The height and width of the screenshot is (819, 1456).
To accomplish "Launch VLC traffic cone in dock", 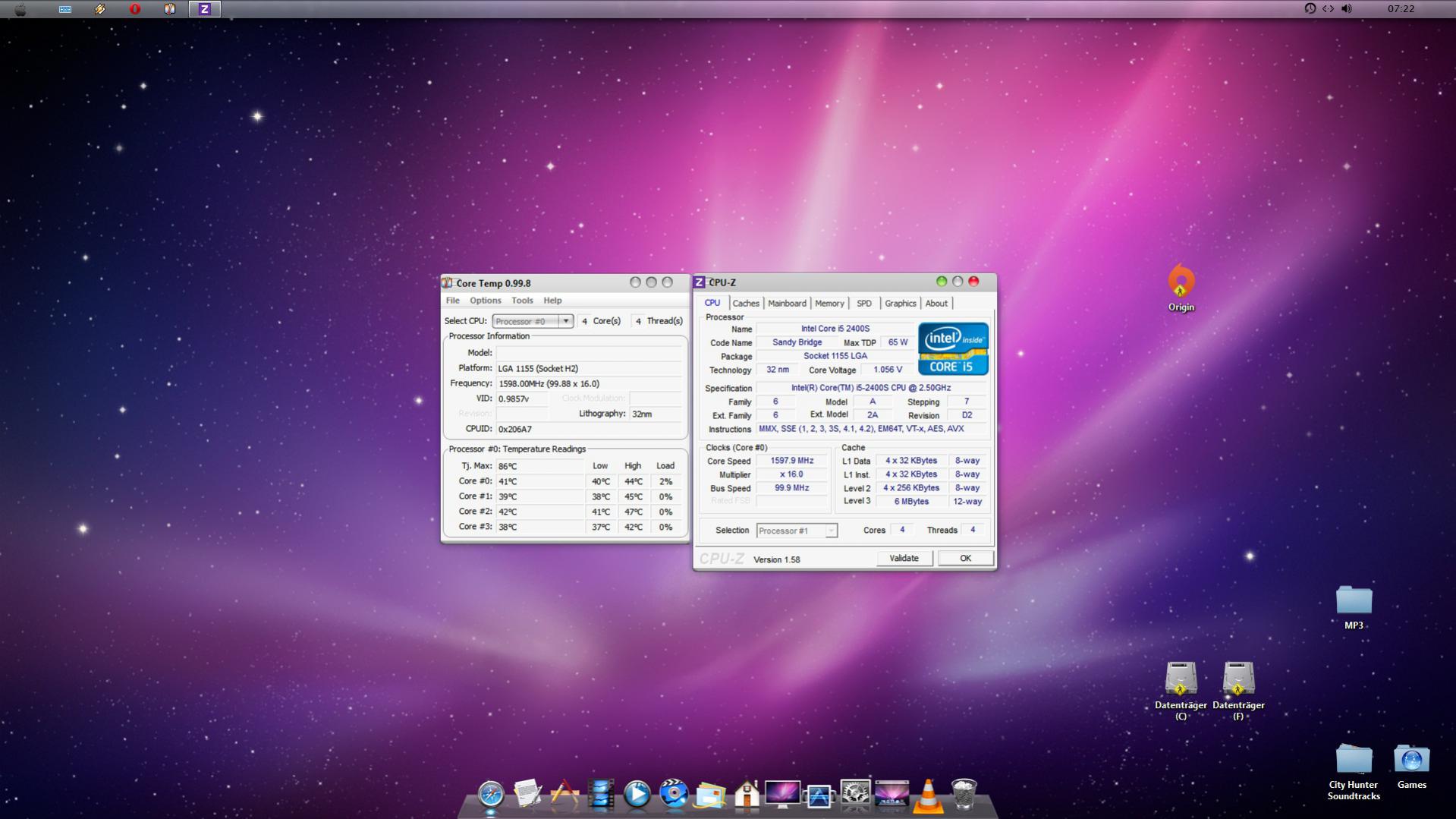I will tap(927, 795).
